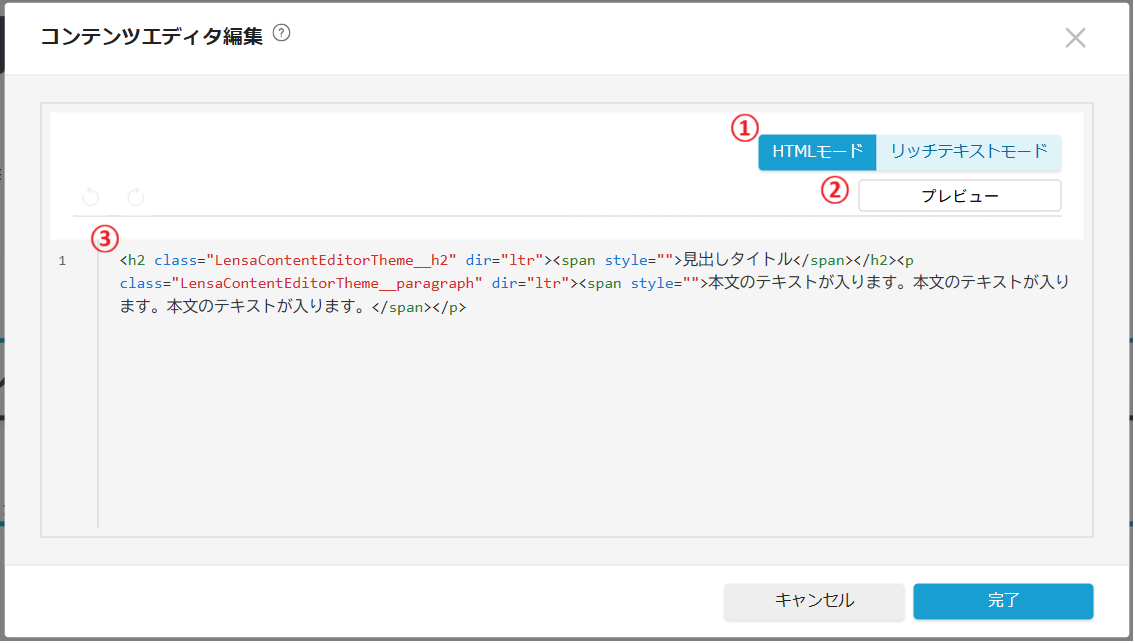The width and height of the screenshot is (1135, 643).
Task: Switch to HTMLモード
Action: click(x=817, y=152)
